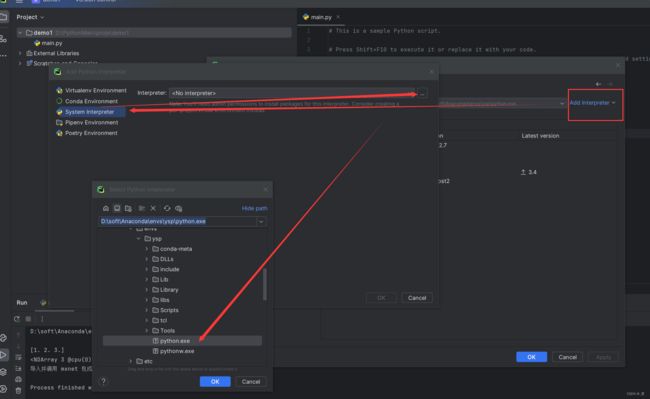Click OK in the file chooser dialog
Image resolution: width=650 pixels, height=399 pixels.
click(215, 382)
